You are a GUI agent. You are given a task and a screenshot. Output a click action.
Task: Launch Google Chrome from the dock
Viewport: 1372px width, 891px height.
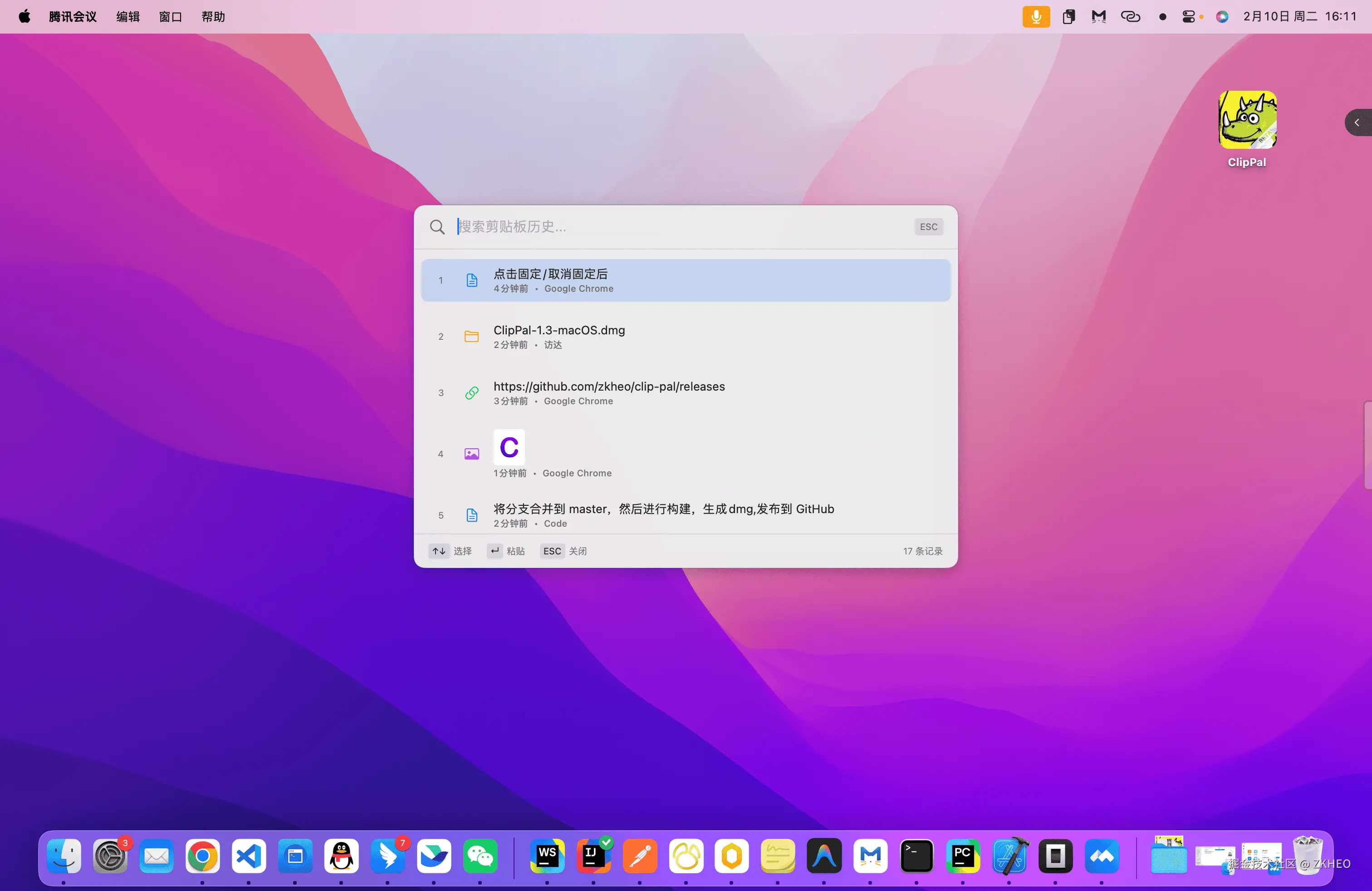(x=202, y=857)
